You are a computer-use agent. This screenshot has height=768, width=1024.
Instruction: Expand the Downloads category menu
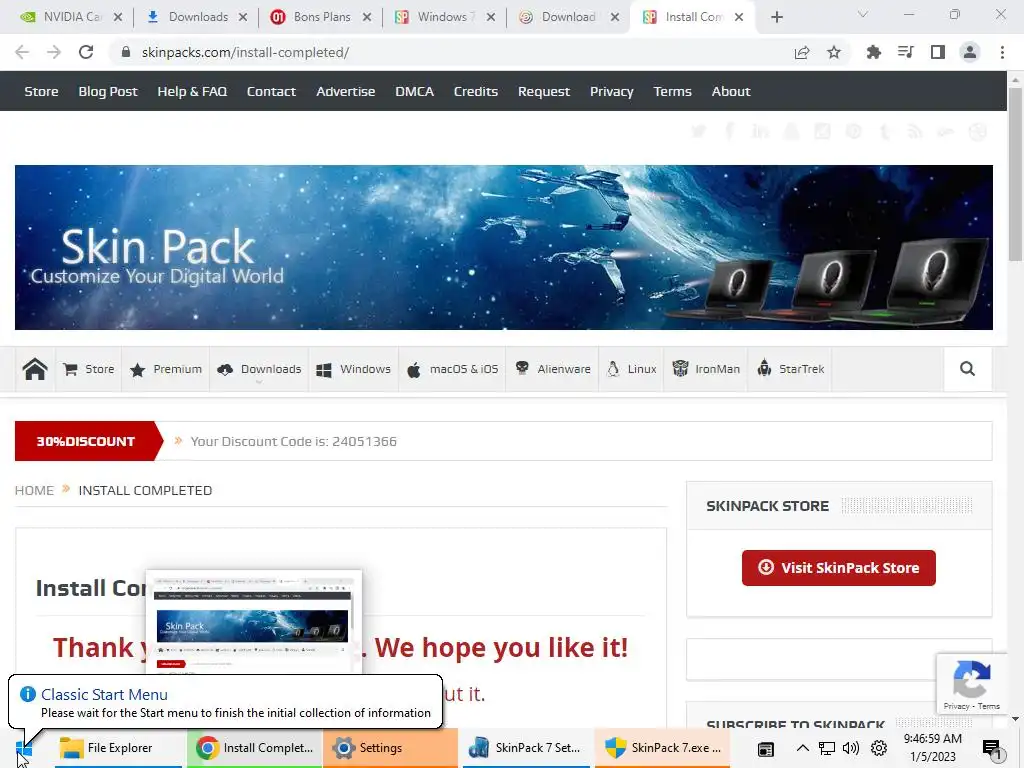click(x=259, y=369)
